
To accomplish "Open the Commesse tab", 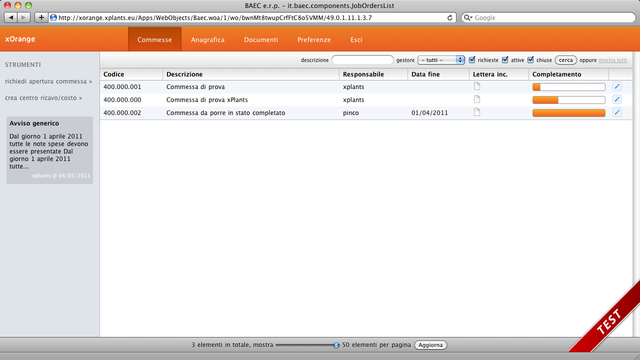I will [155, 40].
